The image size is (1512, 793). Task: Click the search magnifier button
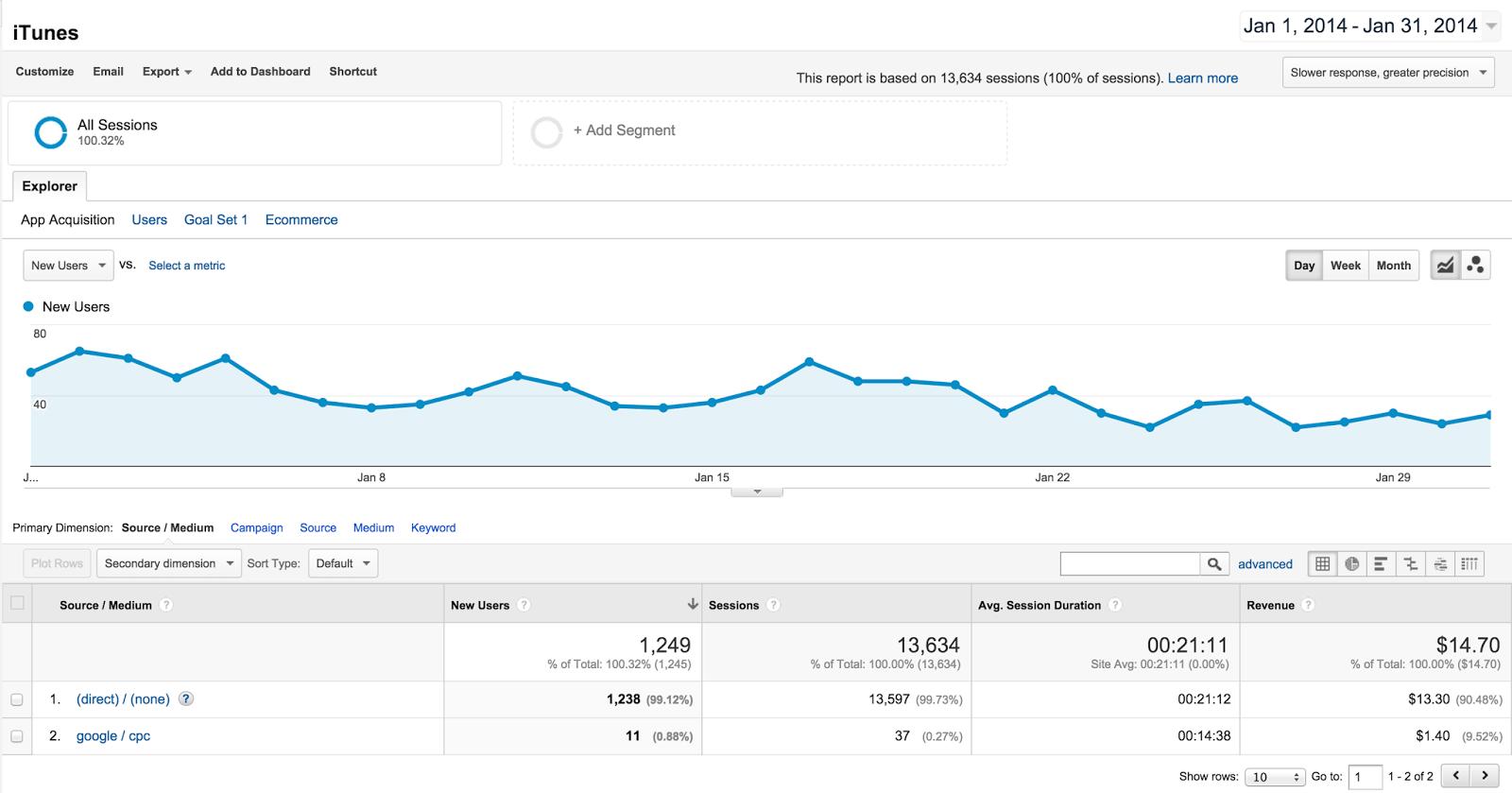[1214, 564]
